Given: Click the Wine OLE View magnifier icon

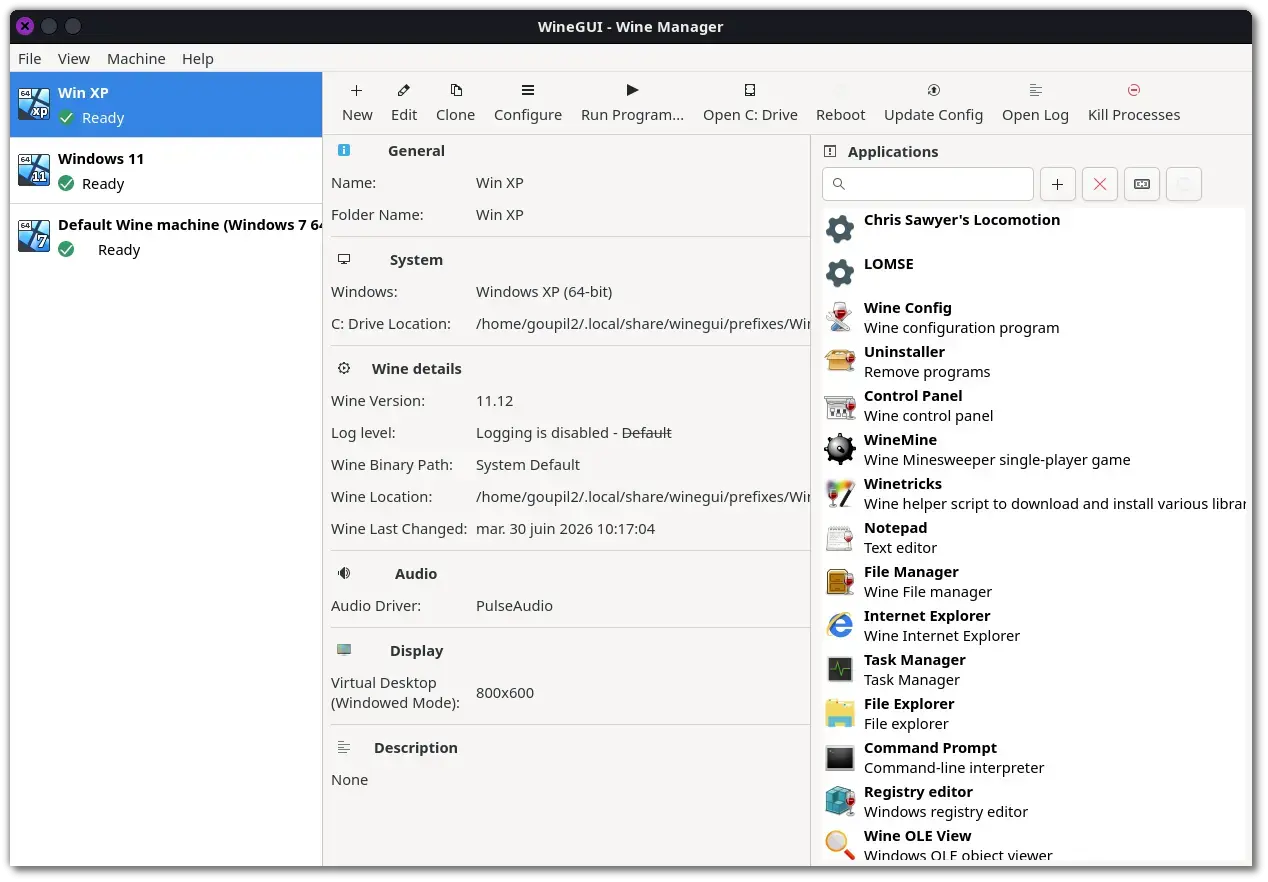Looking at the screenshot, I should [x=840, y=845].
